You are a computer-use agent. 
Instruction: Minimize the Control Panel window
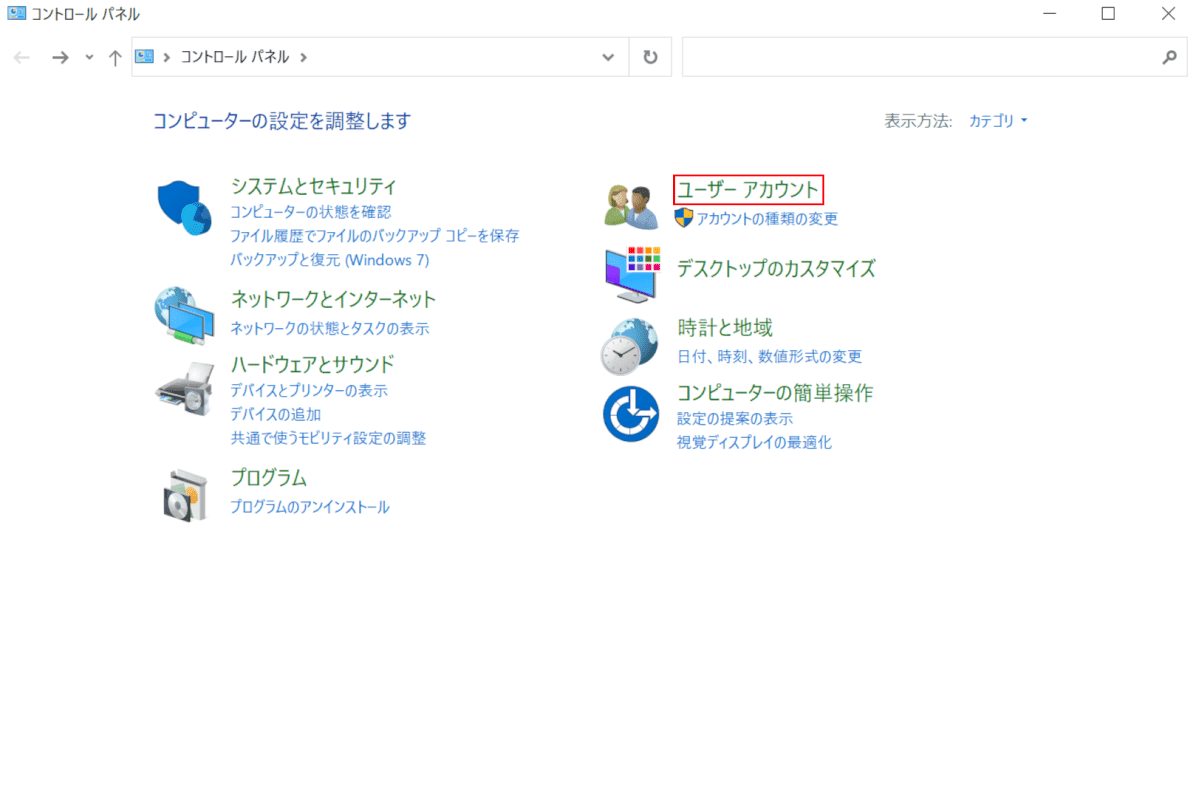(1050, 14)
